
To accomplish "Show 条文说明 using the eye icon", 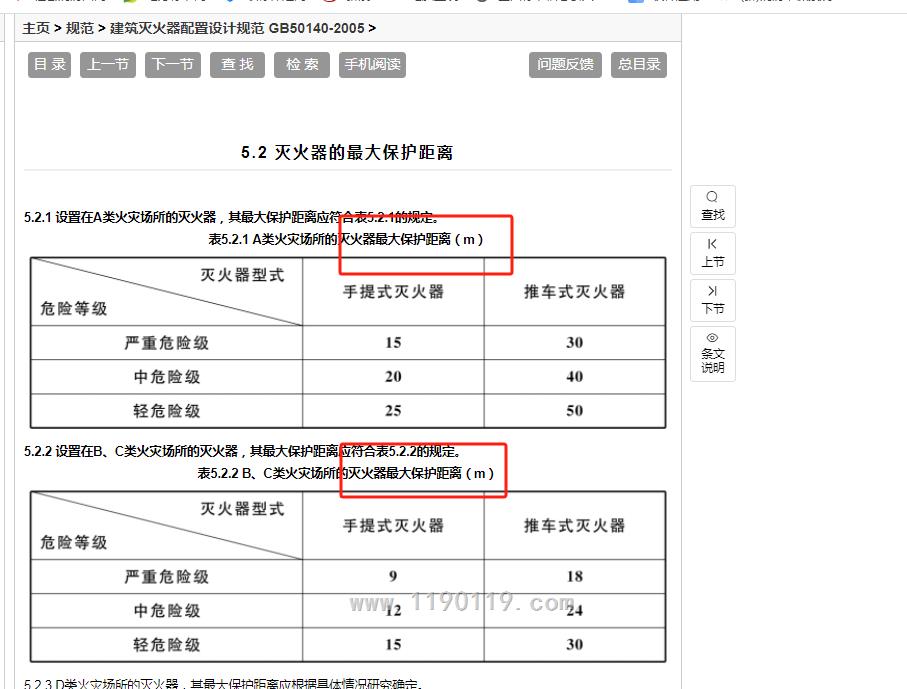I will (x=712, y=353).
